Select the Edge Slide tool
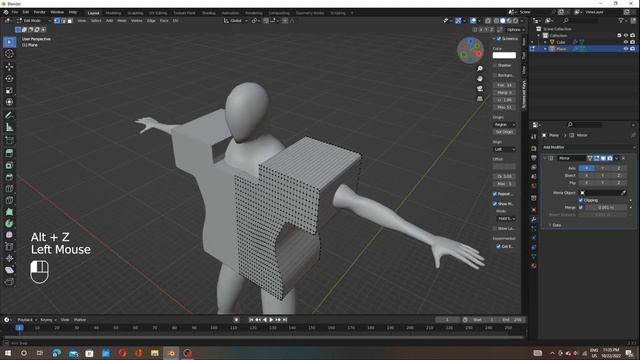 (9, 247)
